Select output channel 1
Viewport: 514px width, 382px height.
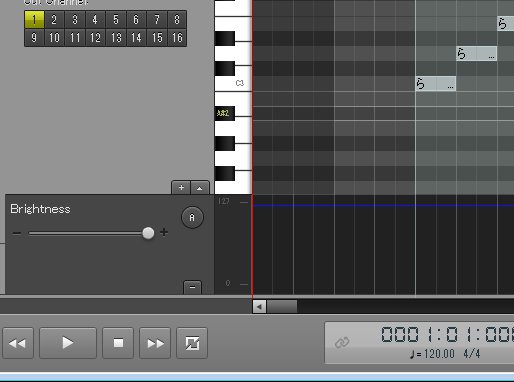tap(34, 20)
